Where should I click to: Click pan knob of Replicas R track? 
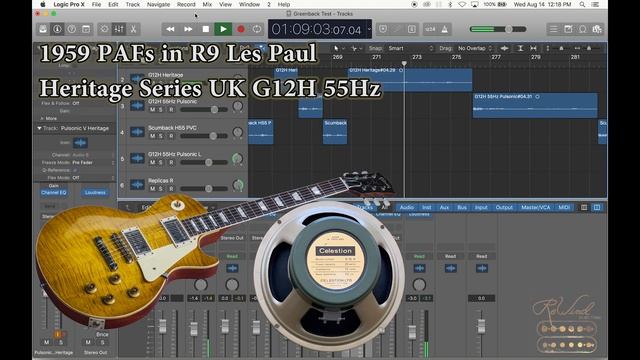238,185
